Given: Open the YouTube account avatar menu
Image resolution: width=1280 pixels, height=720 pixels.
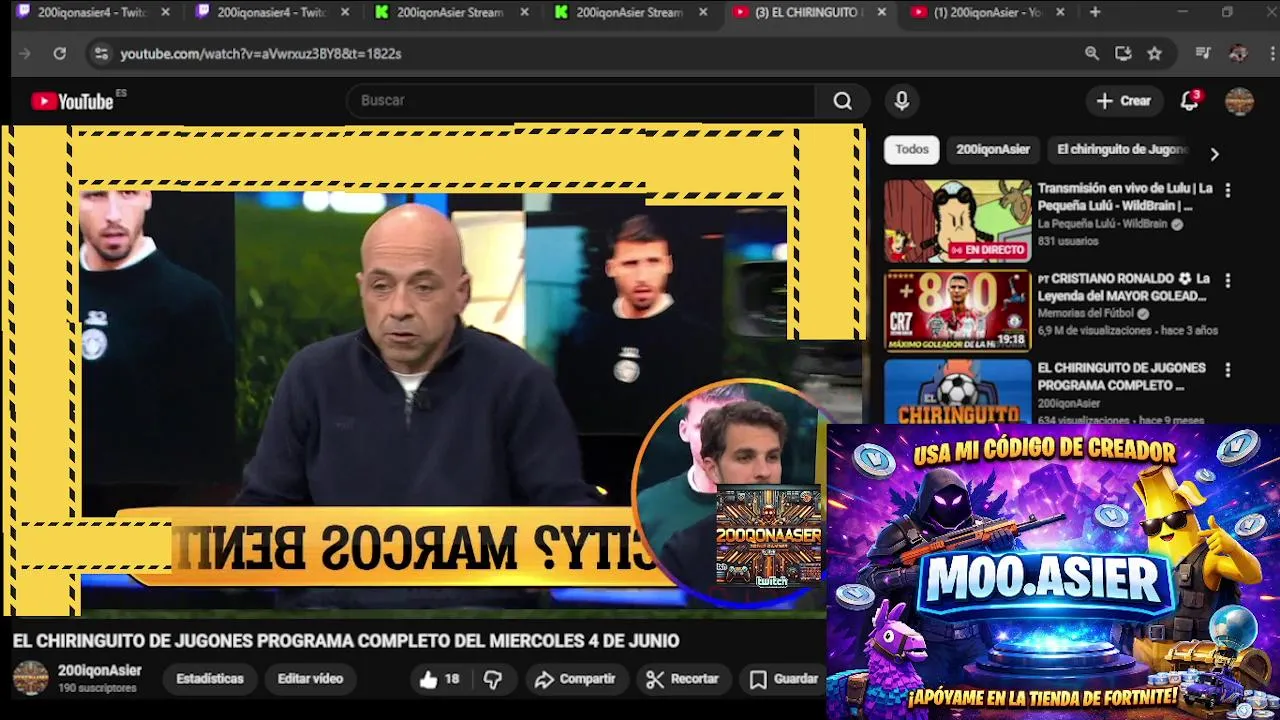Looking at the screenshot, I should pos(1239,101).
